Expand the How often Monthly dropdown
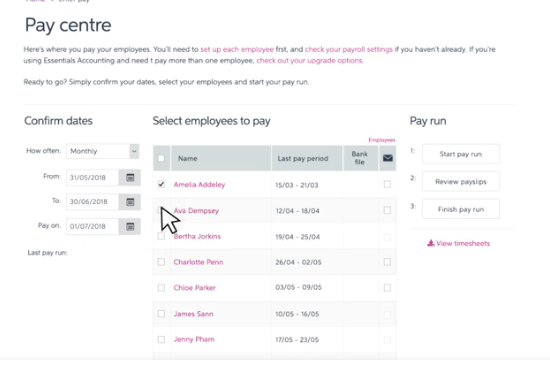Viewport: 550px width, 370px height. [103, 151]
